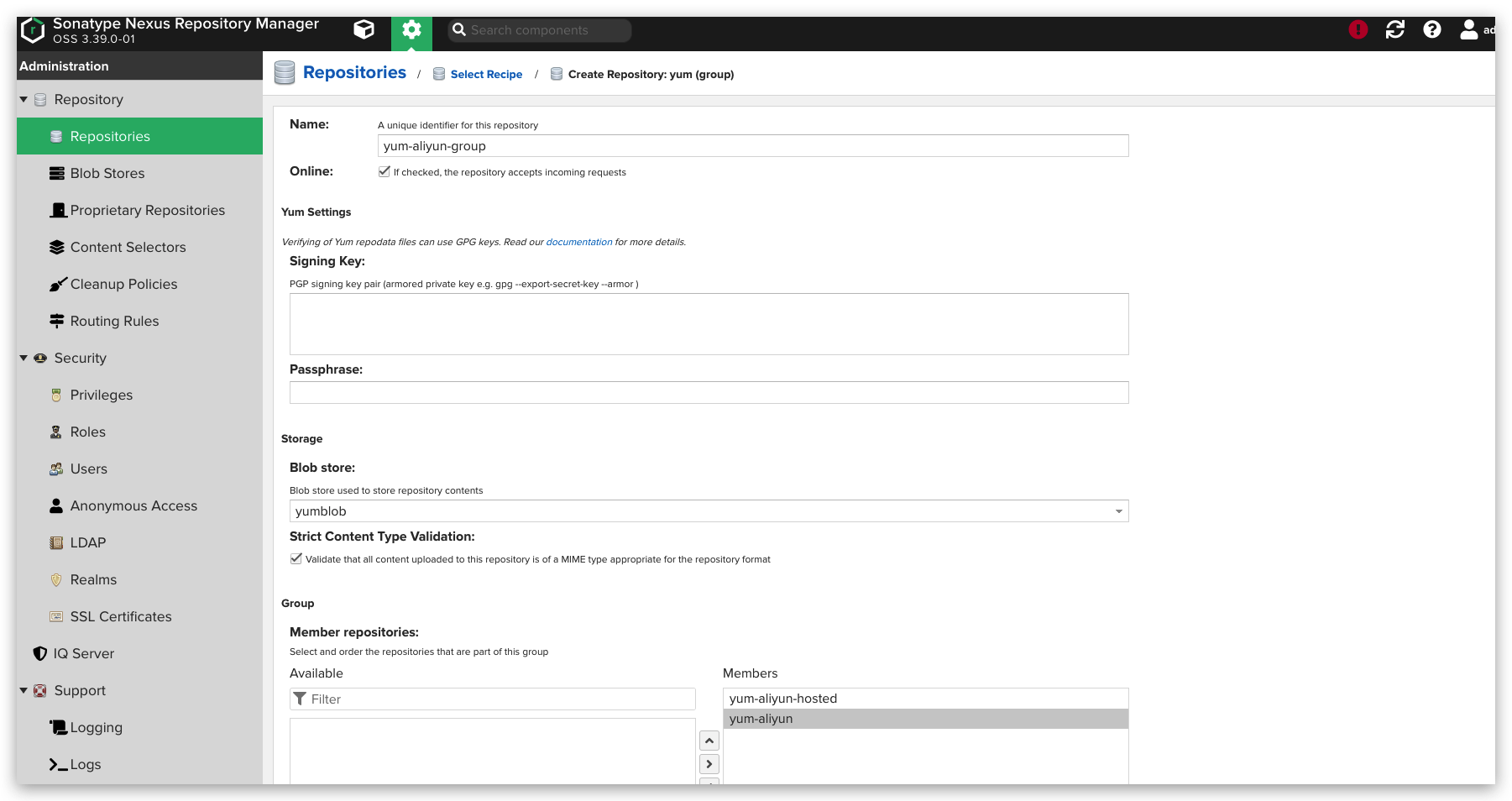Open the Administration gear icon
Viewport: 1512px width, 801px height.
point(411,30)
